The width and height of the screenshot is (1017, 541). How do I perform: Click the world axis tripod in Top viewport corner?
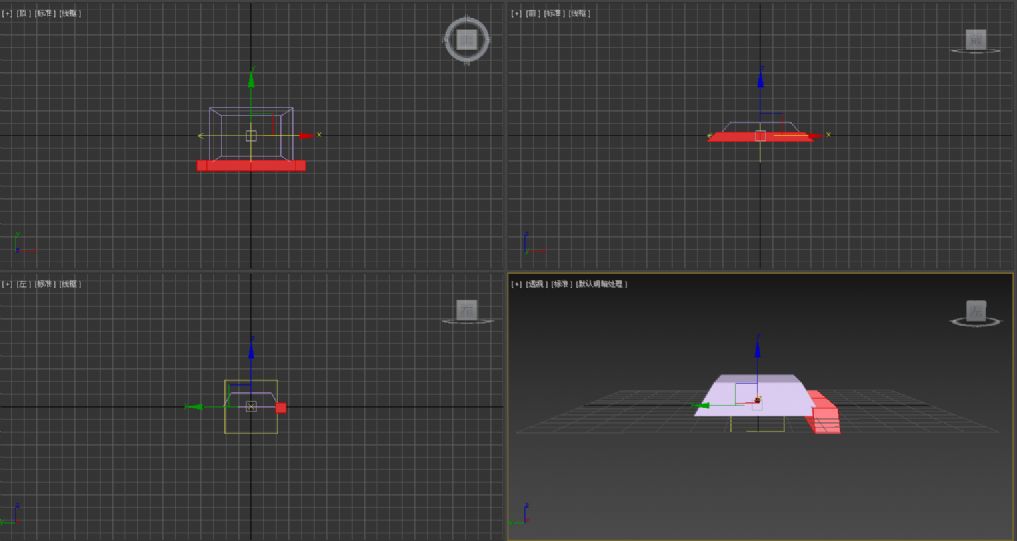23,243
